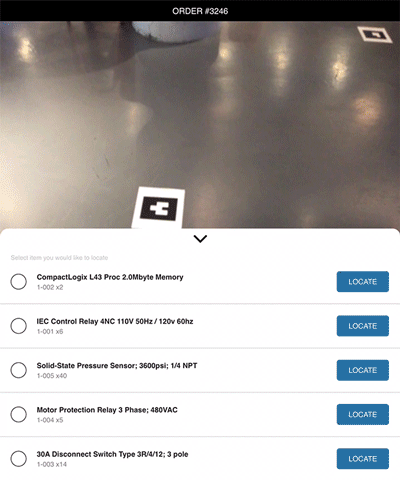
Task: Tap the distant AR marker in corner
Action: (x=375, y=34)
